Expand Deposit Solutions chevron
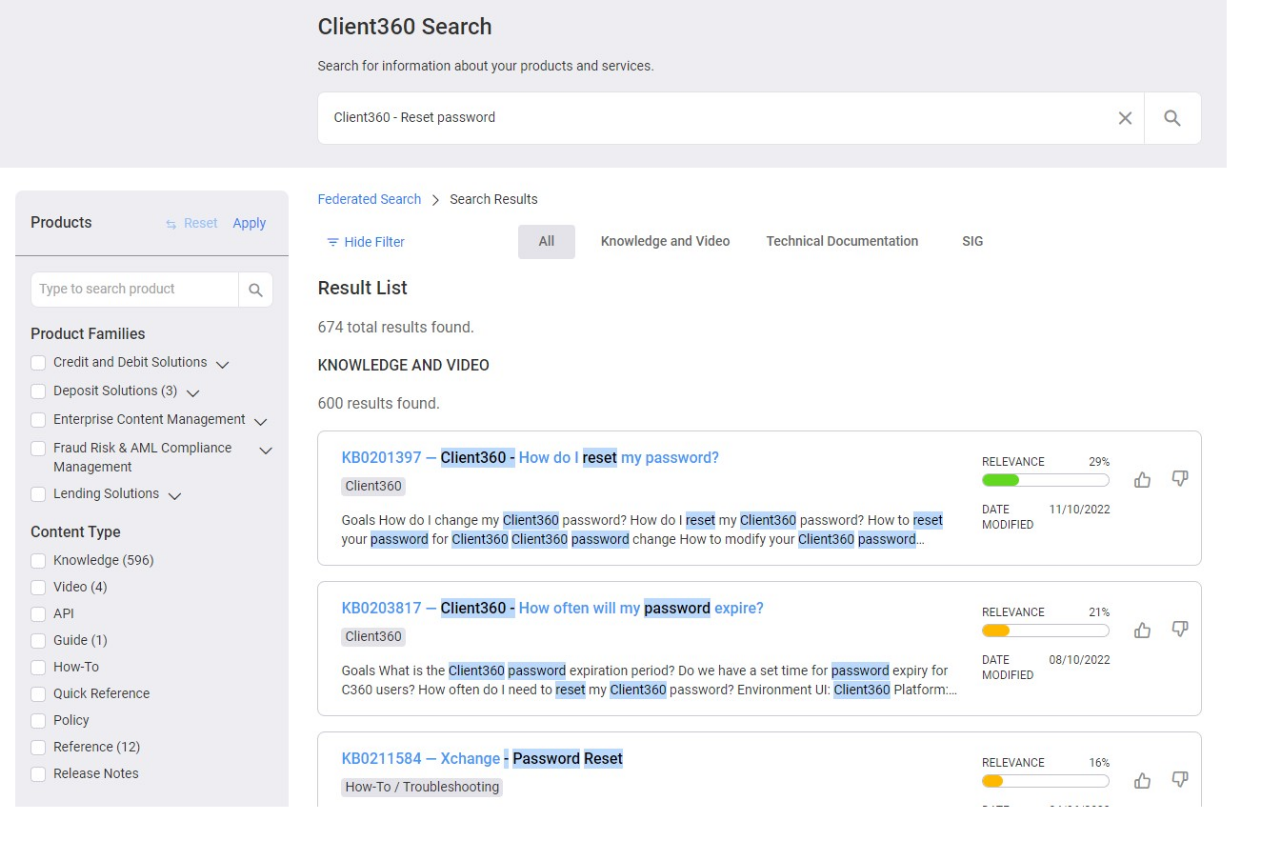The width and height of the screenshot is (1288, 847). tap(193, 392)
